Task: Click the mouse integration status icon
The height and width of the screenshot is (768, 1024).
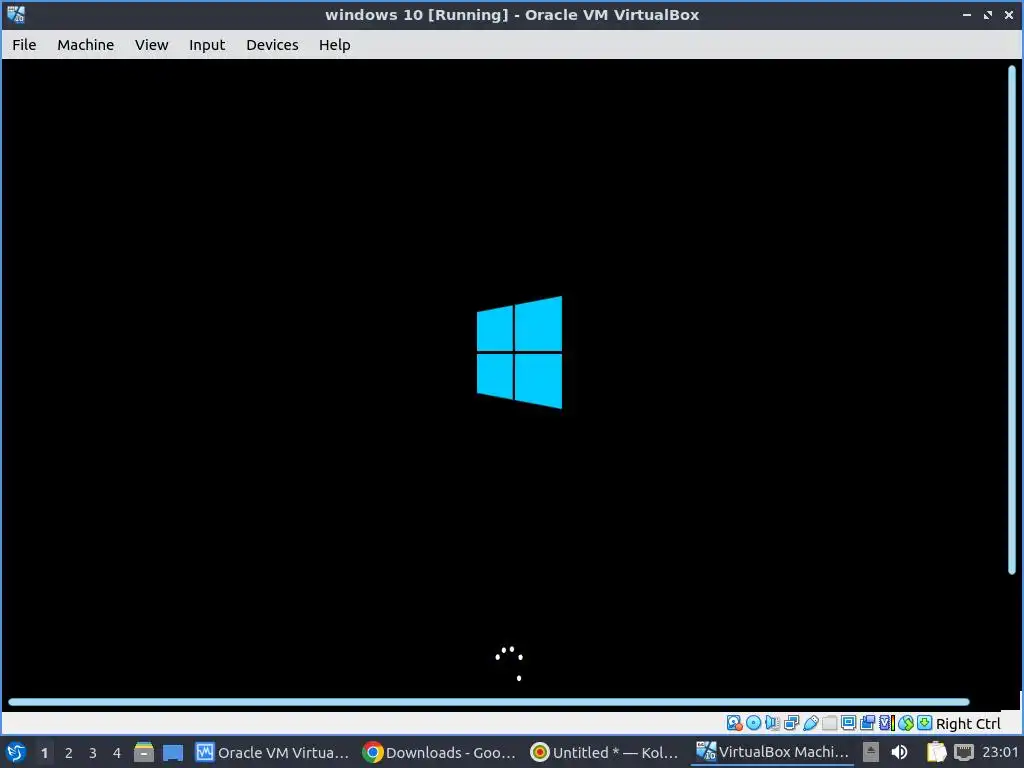Action: point(906,723)
